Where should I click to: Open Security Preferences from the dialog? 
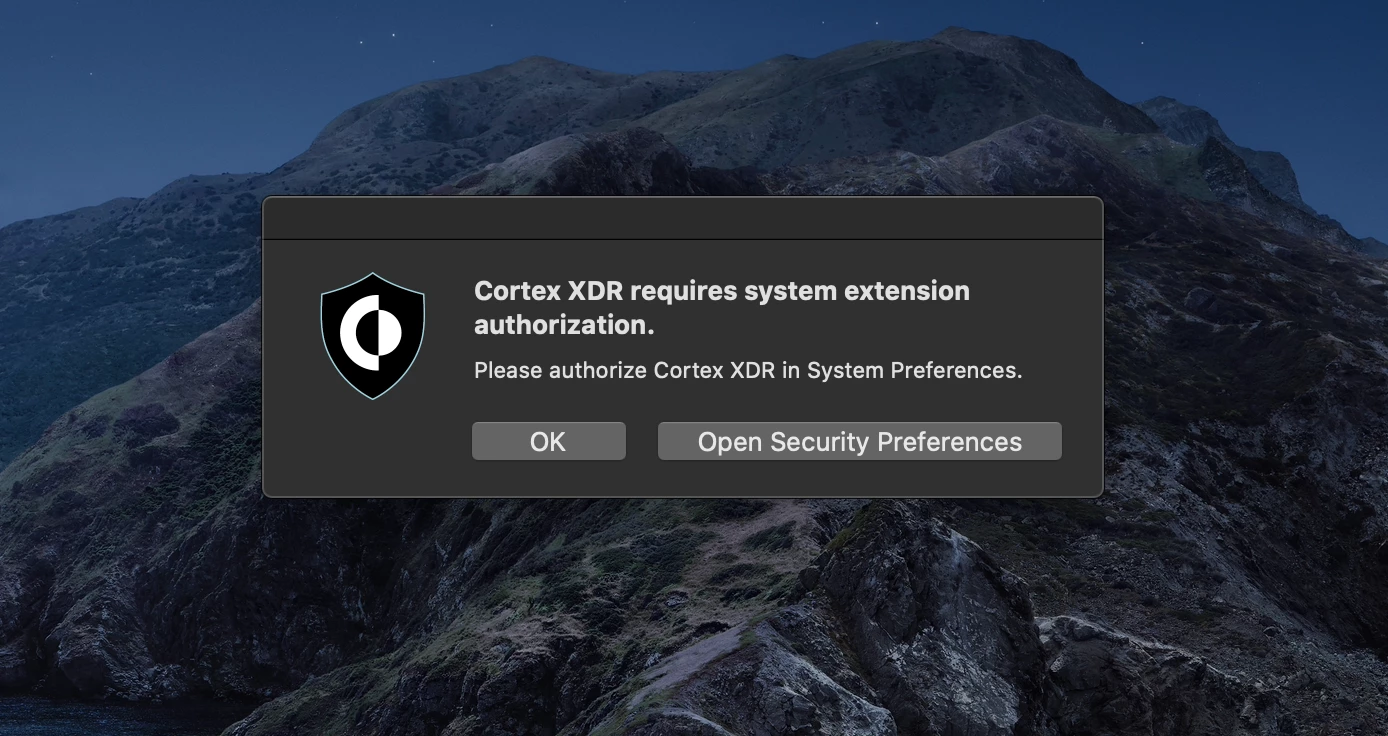click(x=859, y=441)
